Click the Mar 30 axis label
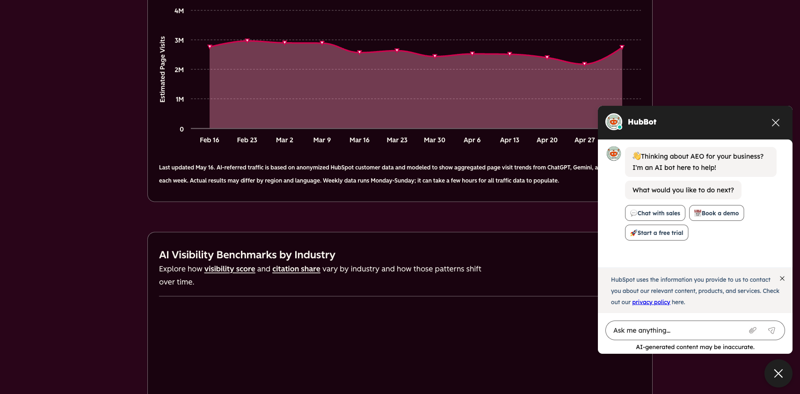800x394 pixels. point(435,140)
